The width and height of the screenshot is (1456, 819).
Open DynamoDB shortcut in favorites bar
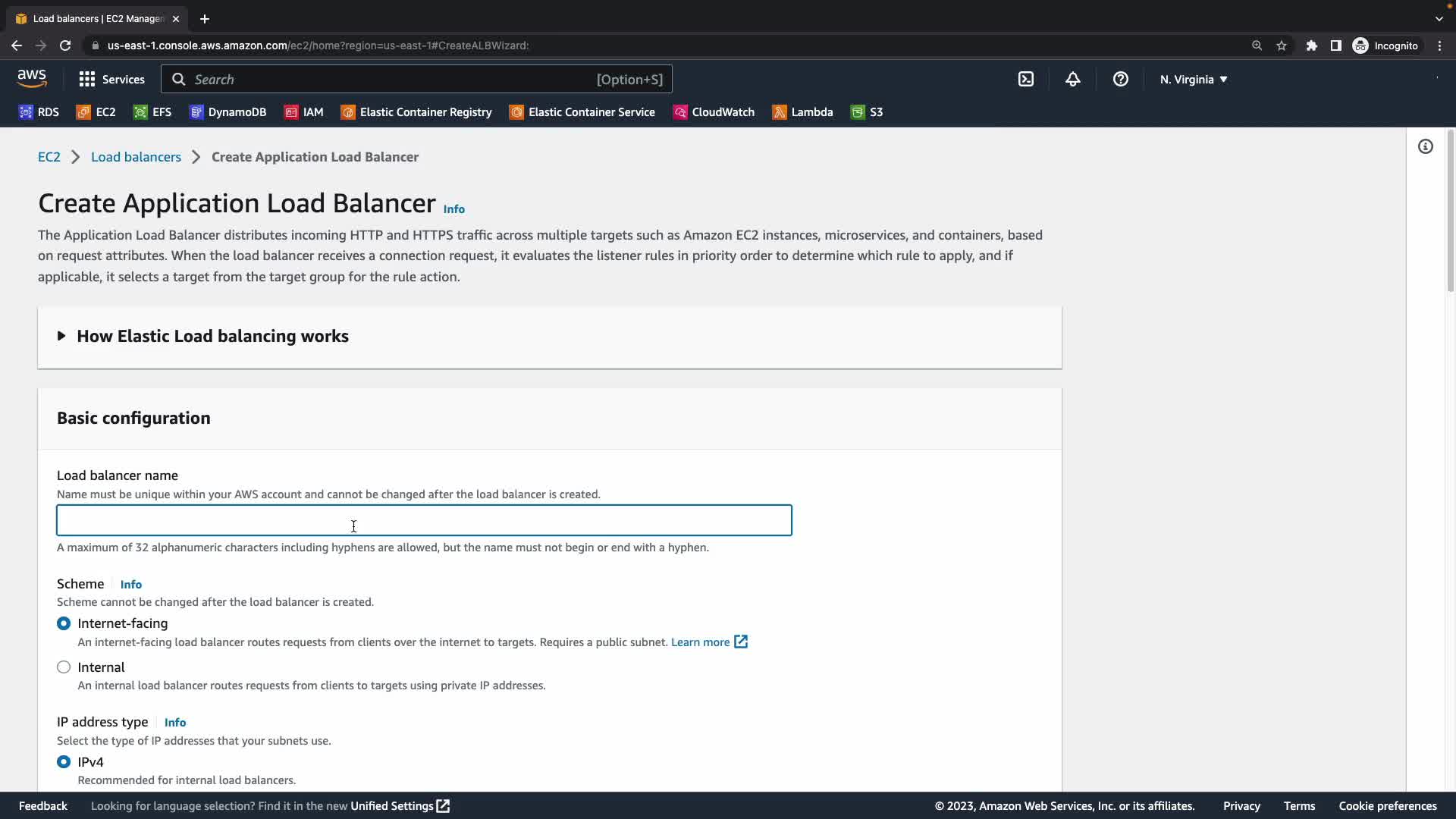pyautogui.click(x=227, y=112)
